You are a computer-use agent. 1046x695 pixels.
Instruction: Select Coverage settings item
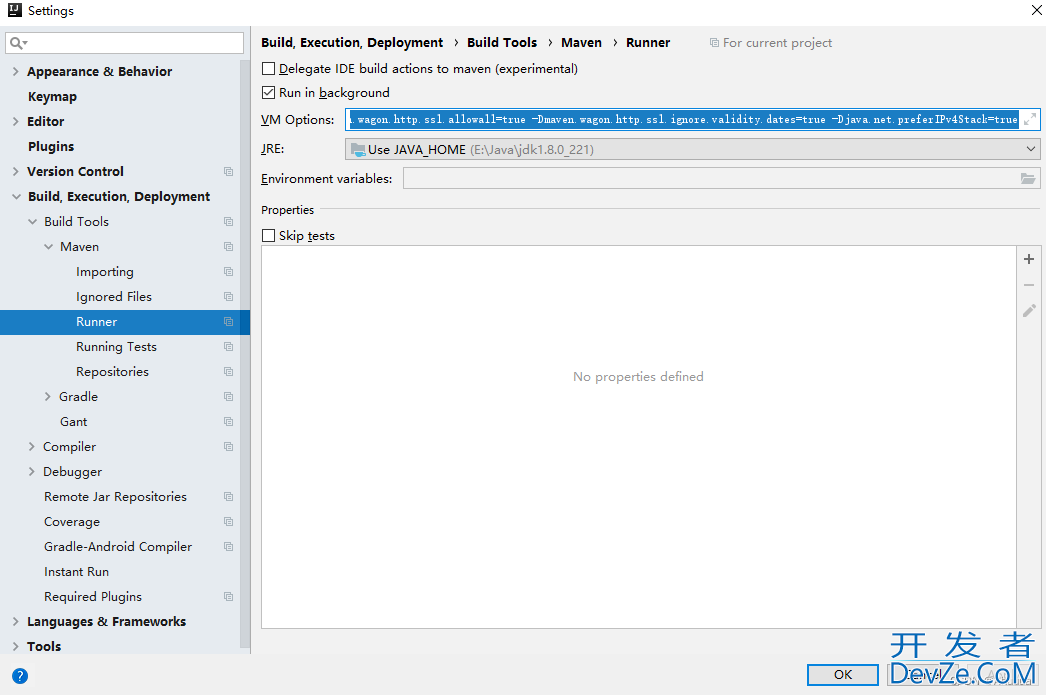72,522
